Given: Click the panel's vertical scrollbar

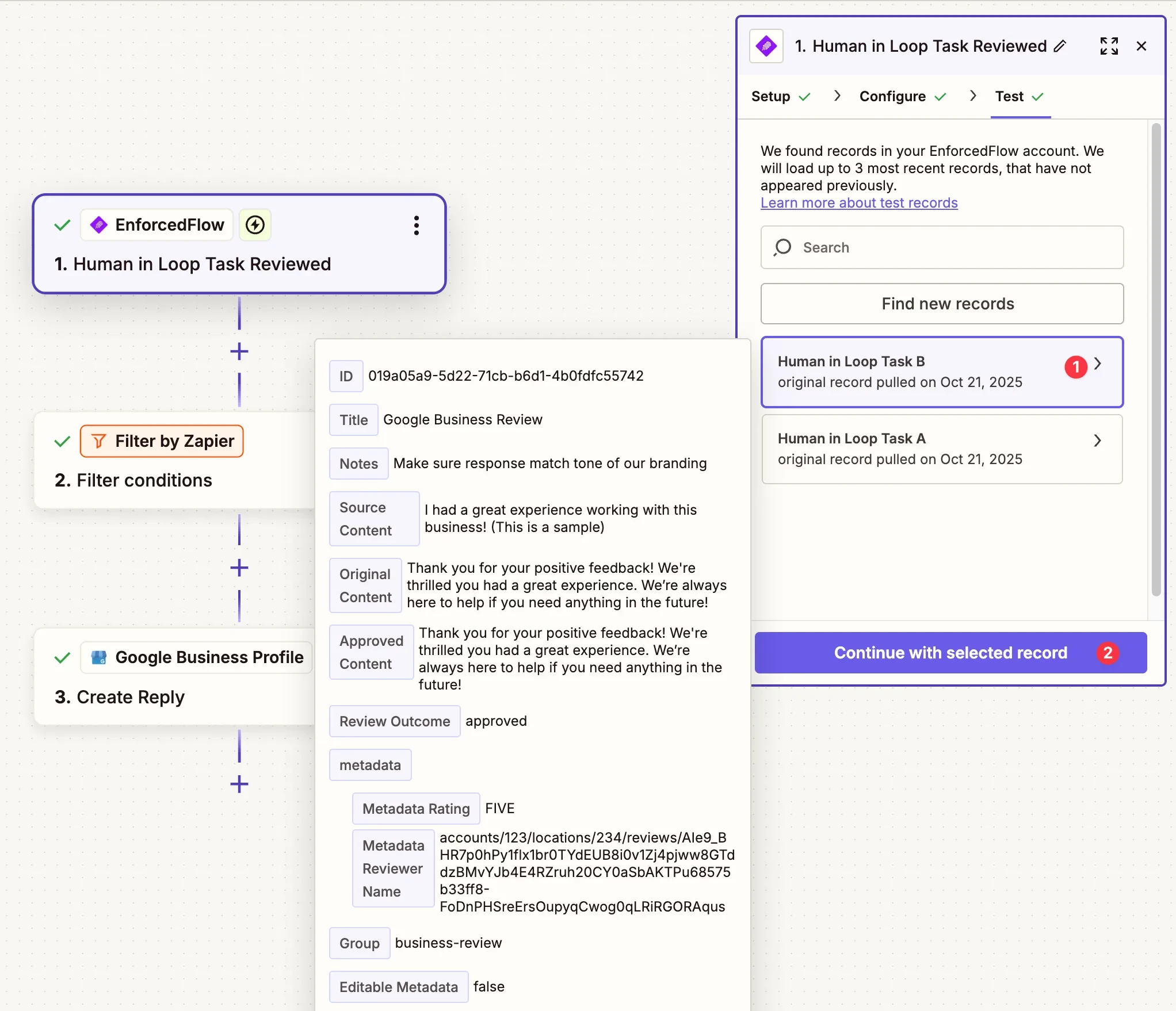Looking at the screenshot, I should click(x=1156, y=359).
